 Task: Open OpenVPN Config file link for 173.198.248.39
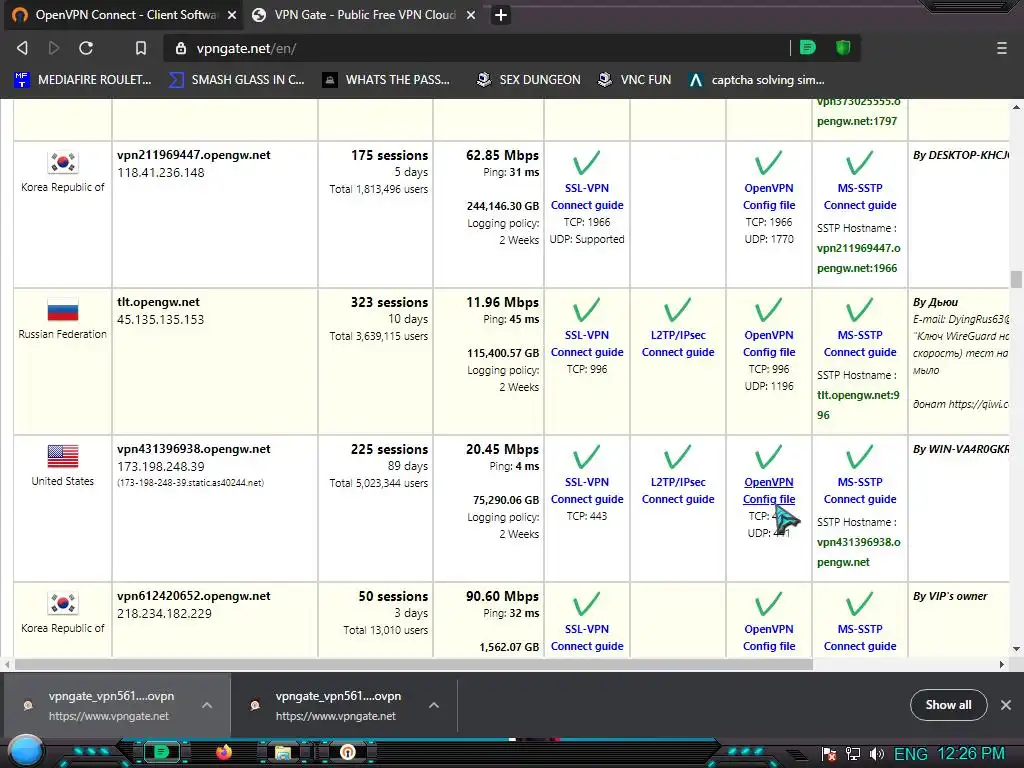(x=769, y=490)
